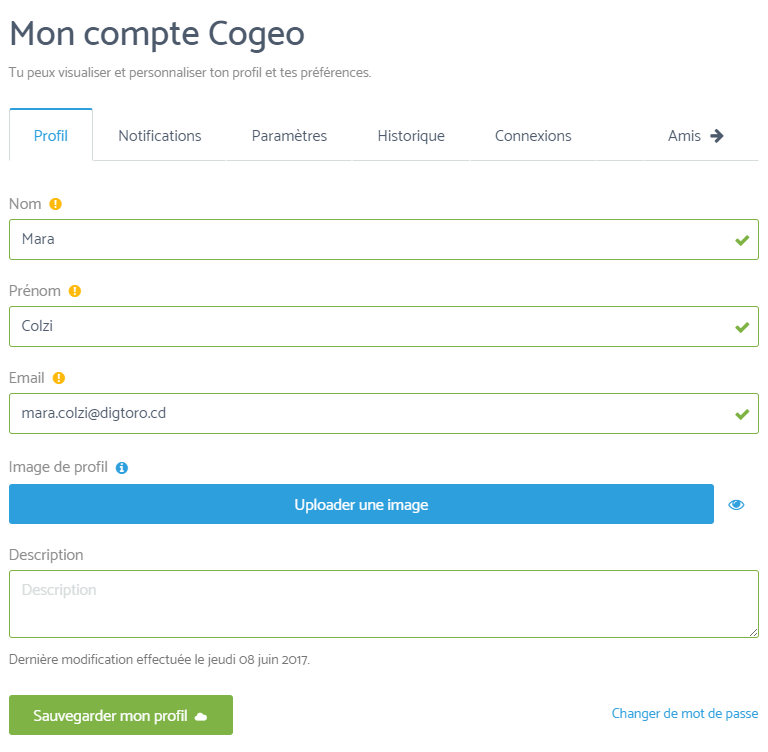Focus the Prénom field containing Colzi

click(384, 326)
